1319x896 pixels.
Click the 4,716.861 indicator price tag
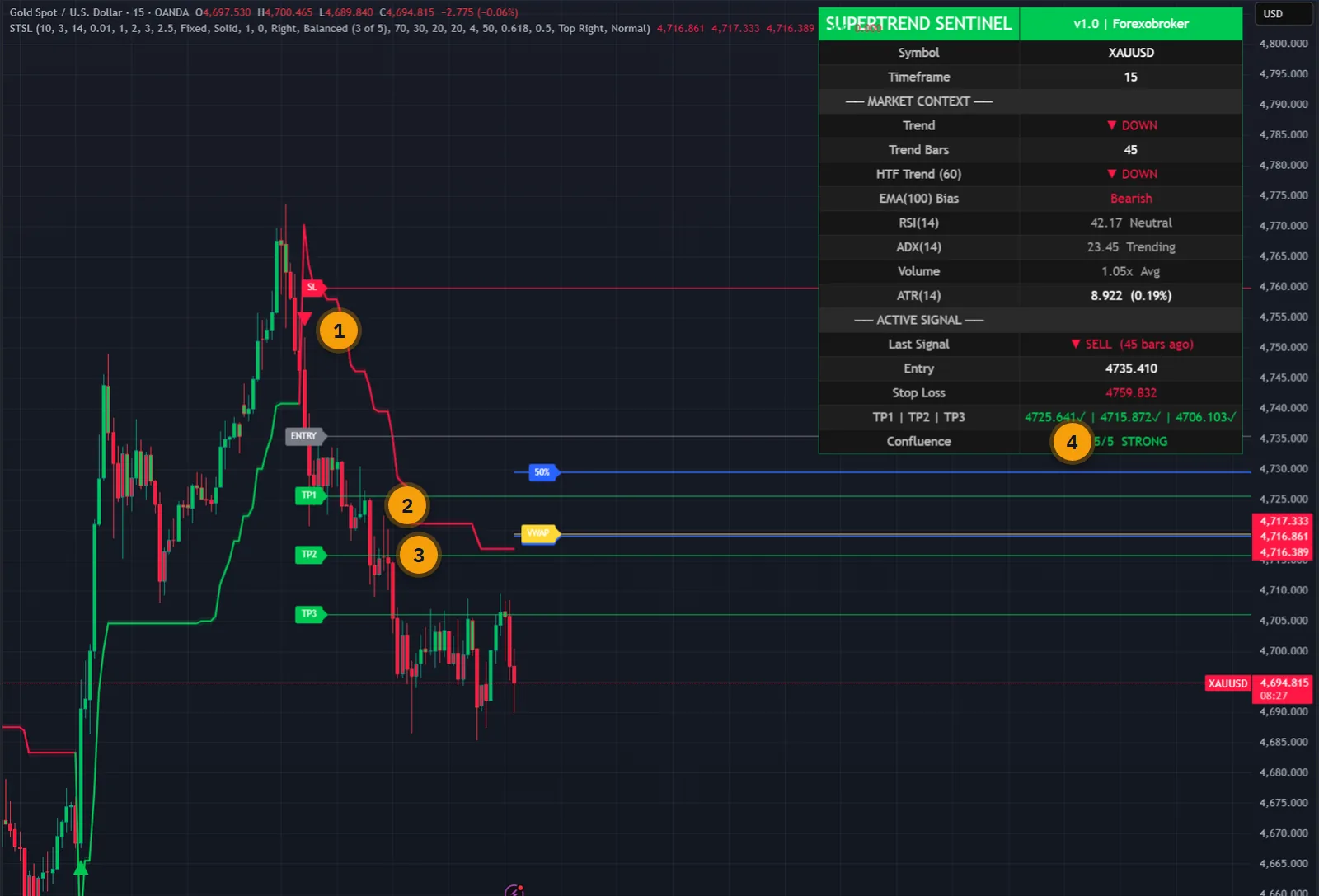1284,537
